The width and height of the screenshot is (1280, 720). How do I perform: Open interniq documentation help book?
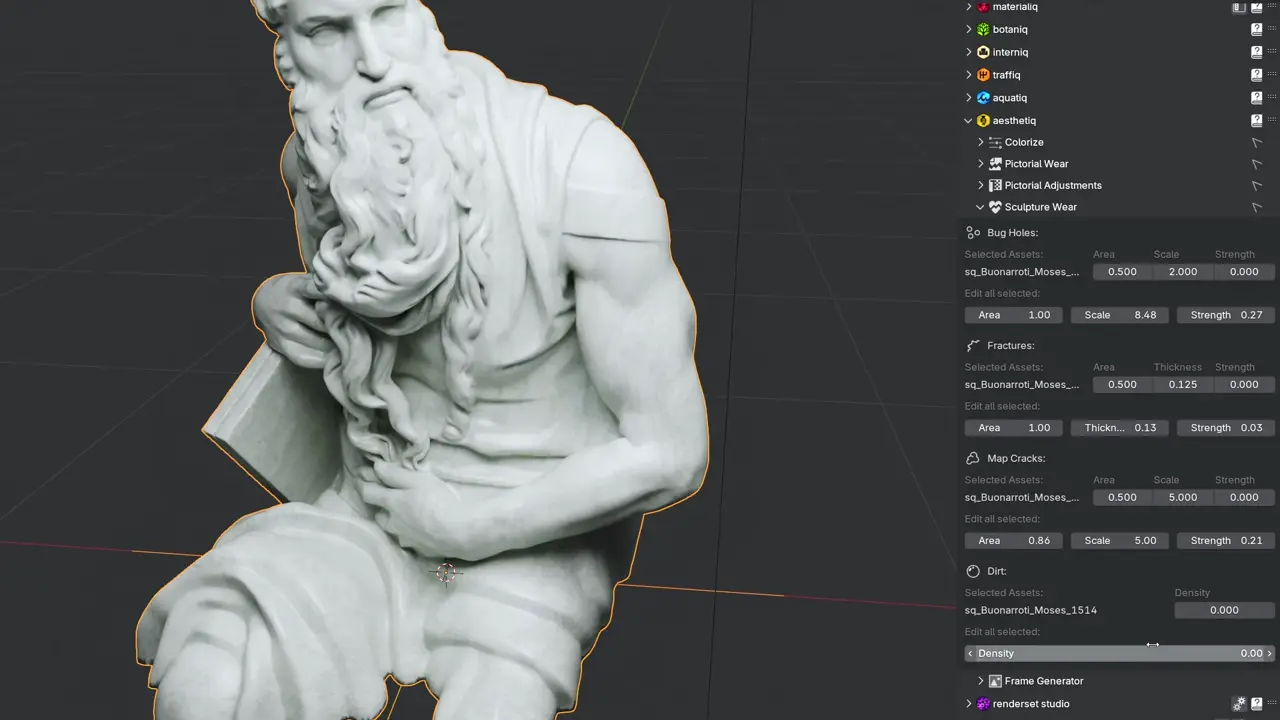(1257, 52)
